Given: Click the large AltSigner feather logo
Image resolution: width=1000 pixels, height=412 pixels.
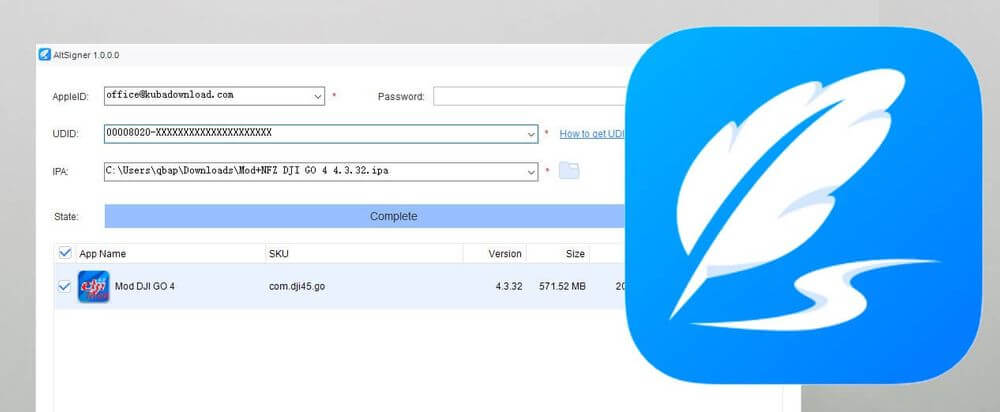Looking at the screenshot, I should pos(804,205).
